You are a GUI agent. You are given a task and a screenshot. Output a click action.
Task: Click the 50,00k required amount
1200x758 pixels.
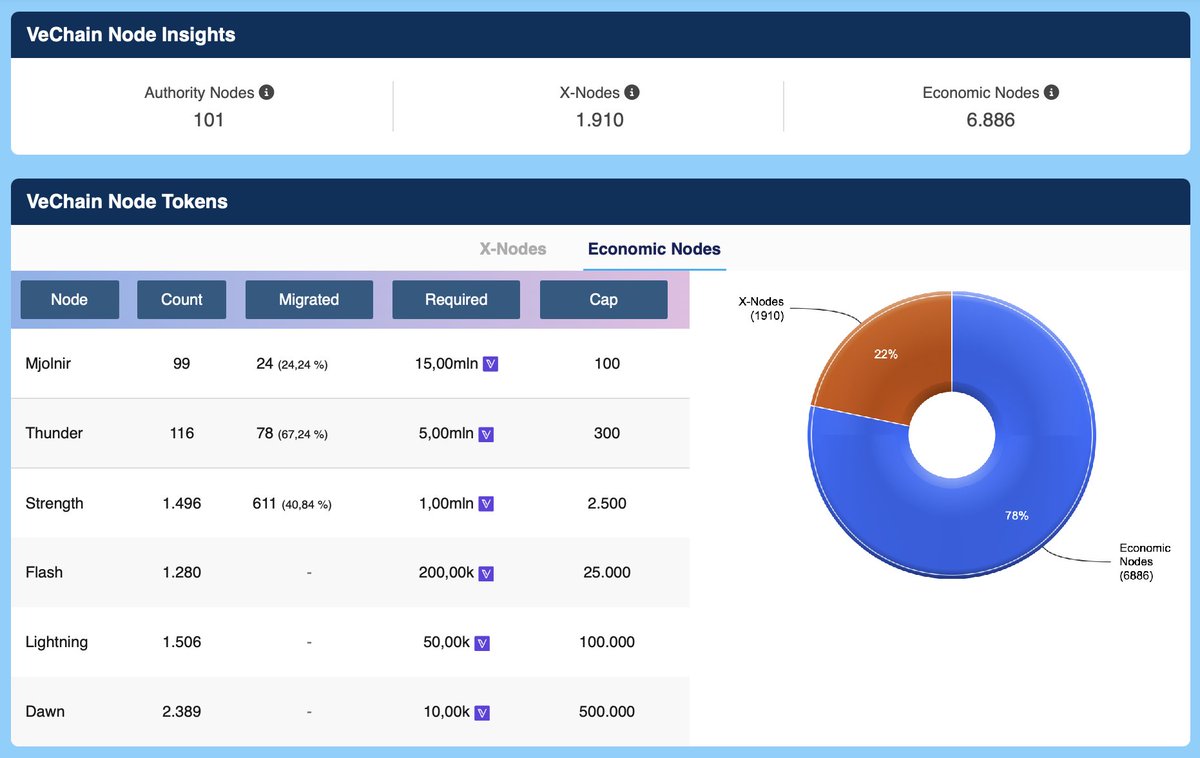click(446, 643)
